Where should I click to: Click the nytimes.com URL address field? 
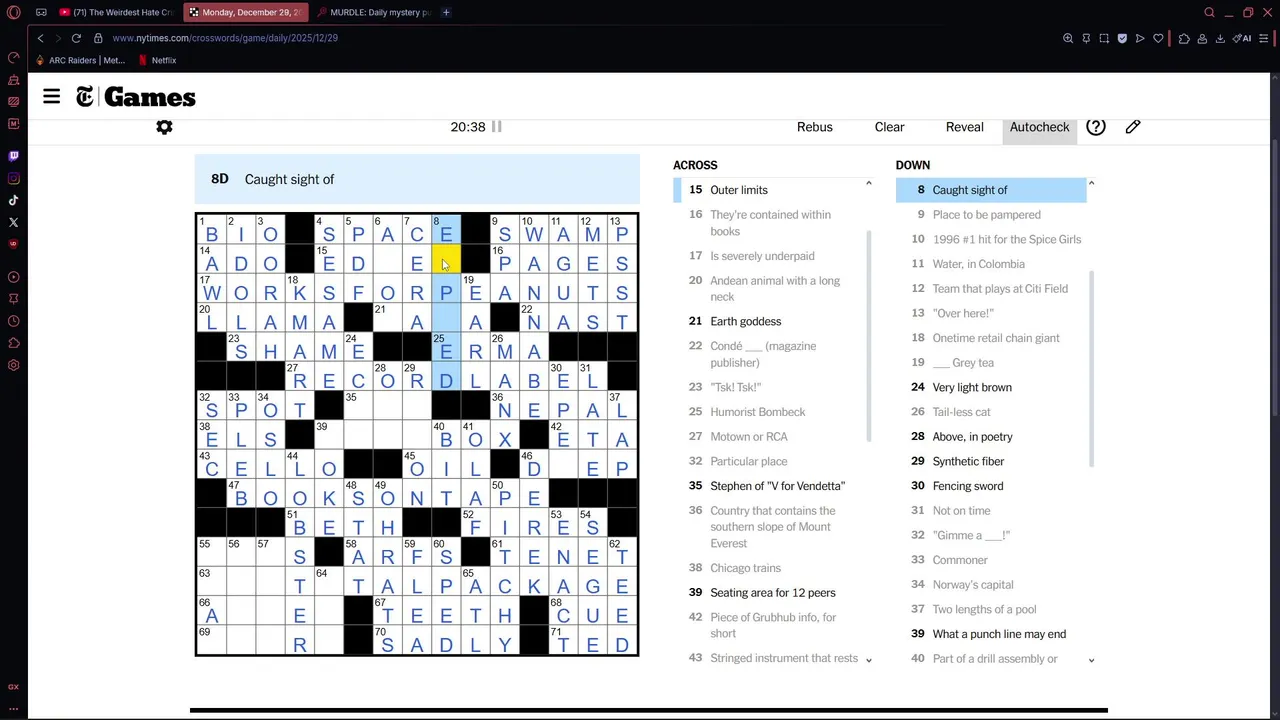pos(225,38)
